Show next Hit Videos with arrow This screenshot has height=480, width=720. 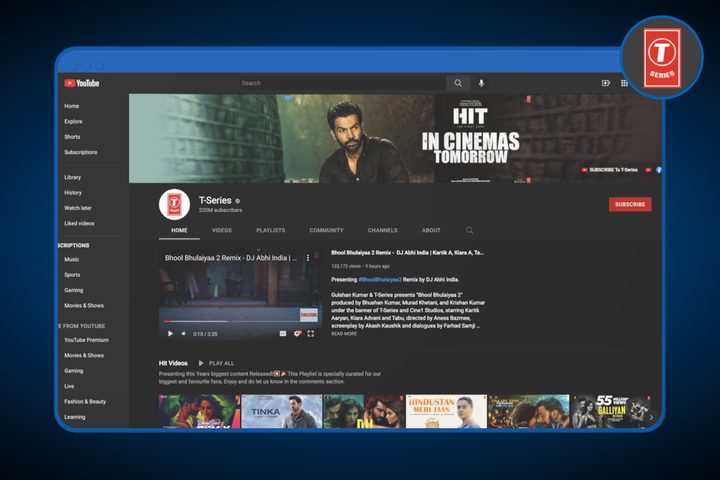pos(651,417)
